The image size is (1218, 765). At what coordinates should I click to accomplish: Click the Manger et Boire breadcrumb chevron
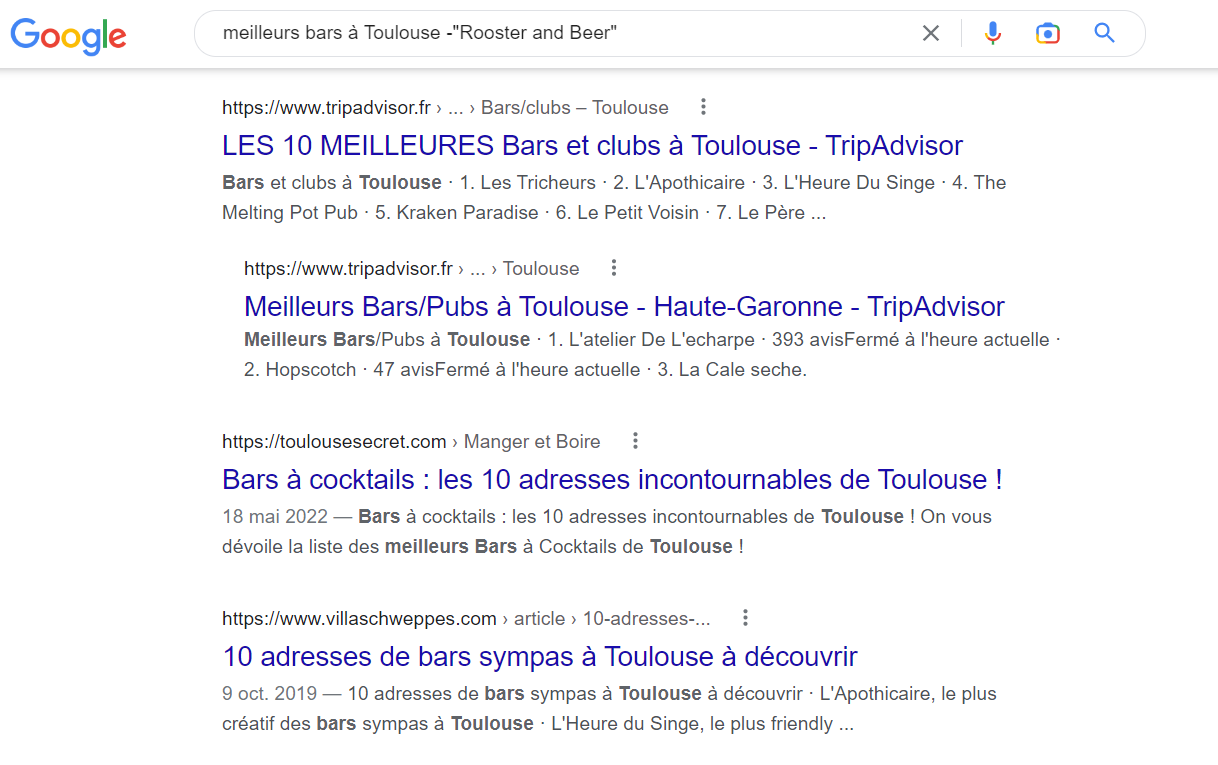click(x=455, y=441)
